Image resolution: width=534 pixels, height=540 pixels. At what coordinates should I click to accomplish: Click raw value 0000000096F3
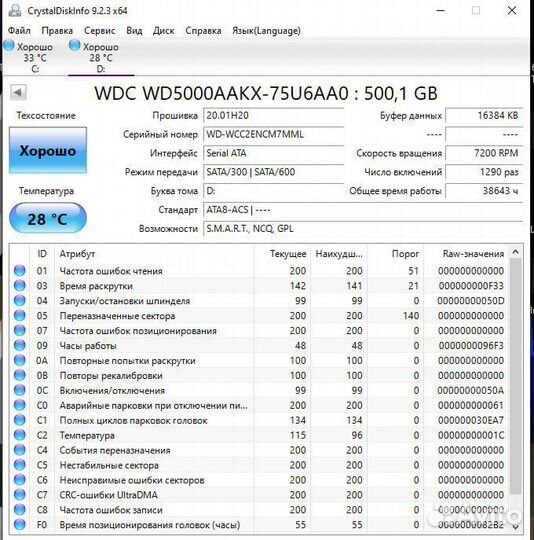(x=471, y=345)
